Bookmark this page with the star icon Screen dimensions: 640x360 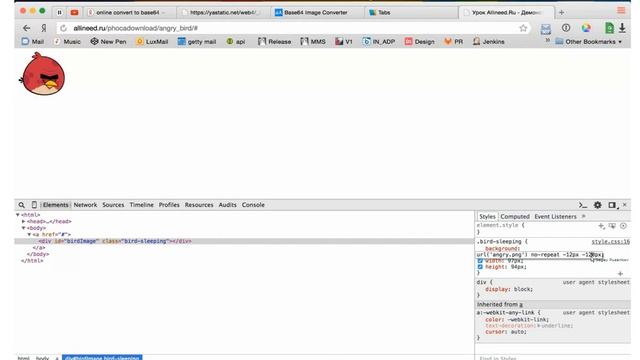click(523, 28)
